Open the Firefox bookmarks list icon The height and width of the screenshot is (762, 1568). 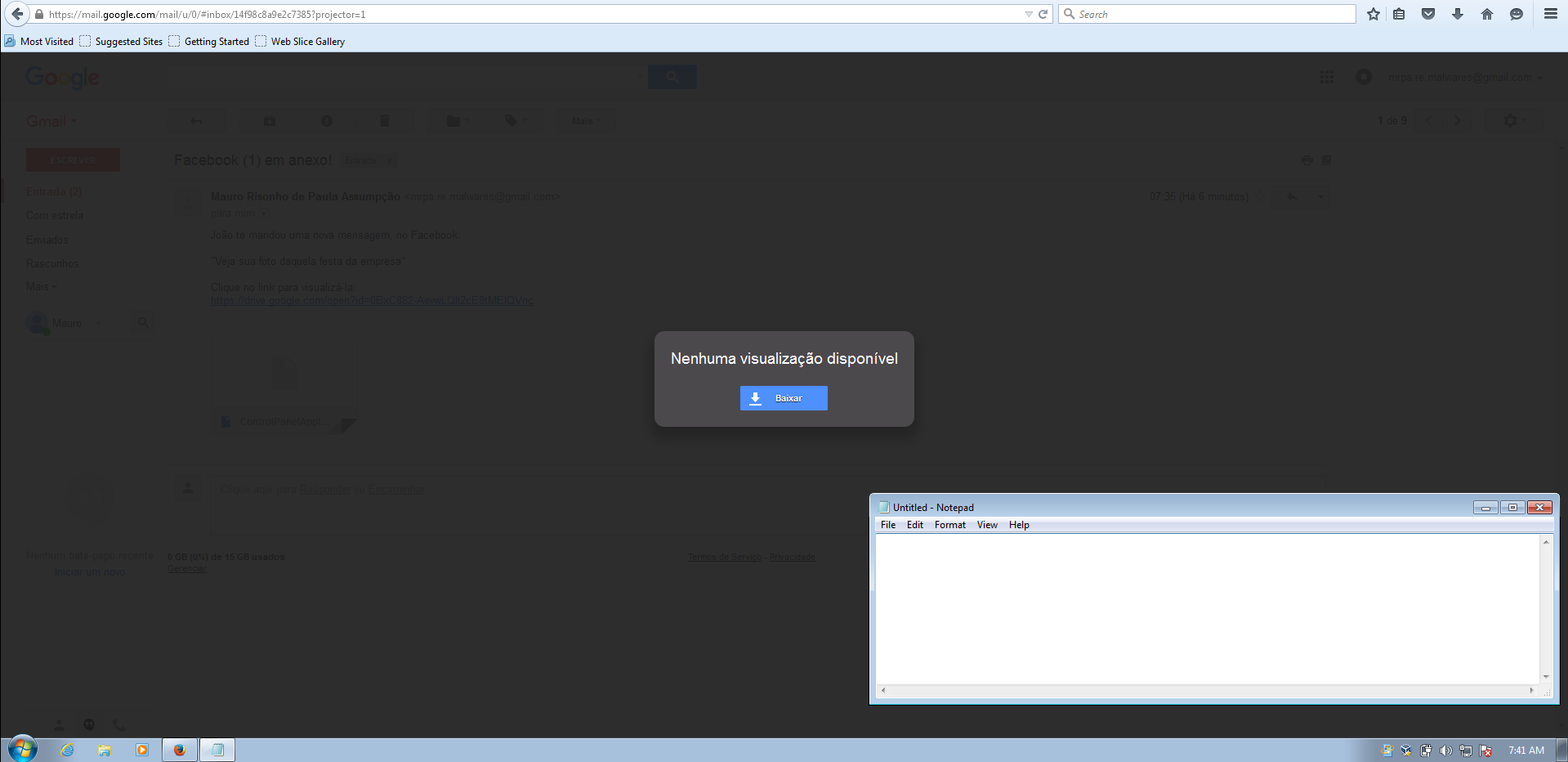[1399, 14]
